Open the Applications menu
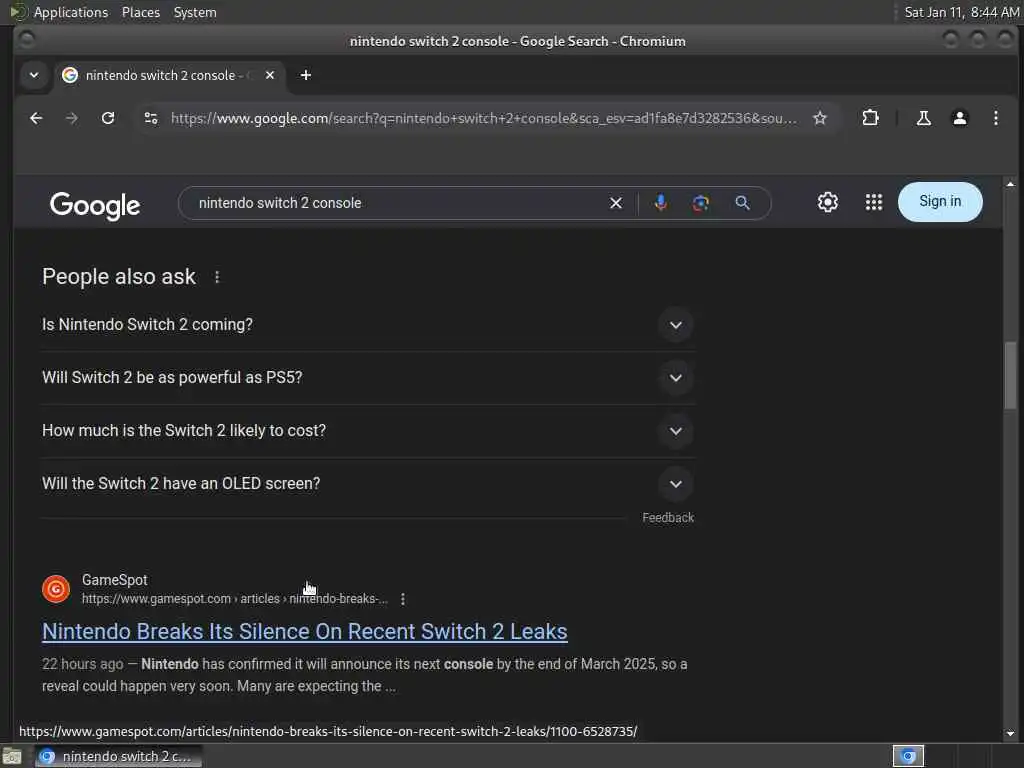 click(x=71, y=12)
